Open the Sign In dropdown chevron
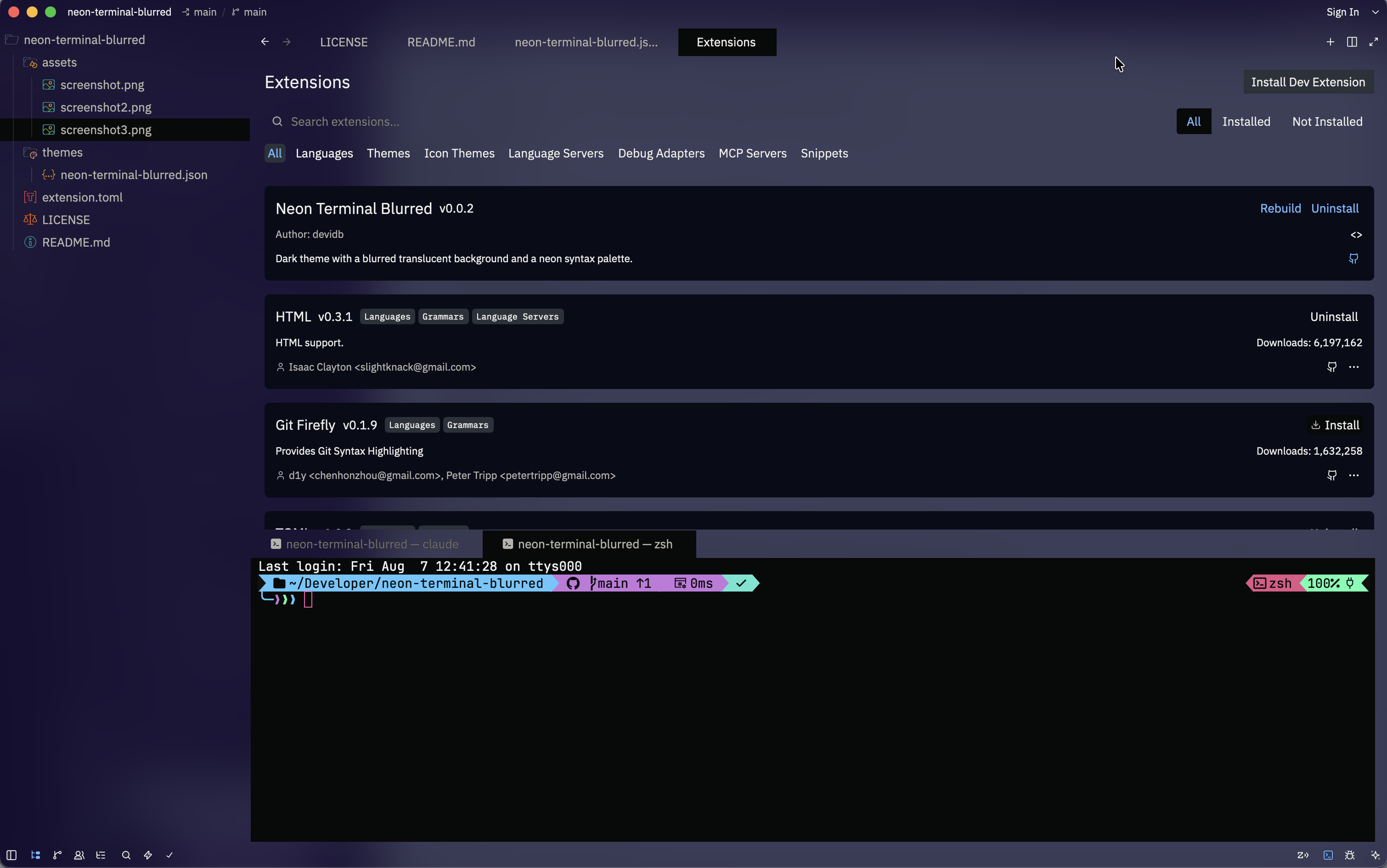 [1375, 12]
